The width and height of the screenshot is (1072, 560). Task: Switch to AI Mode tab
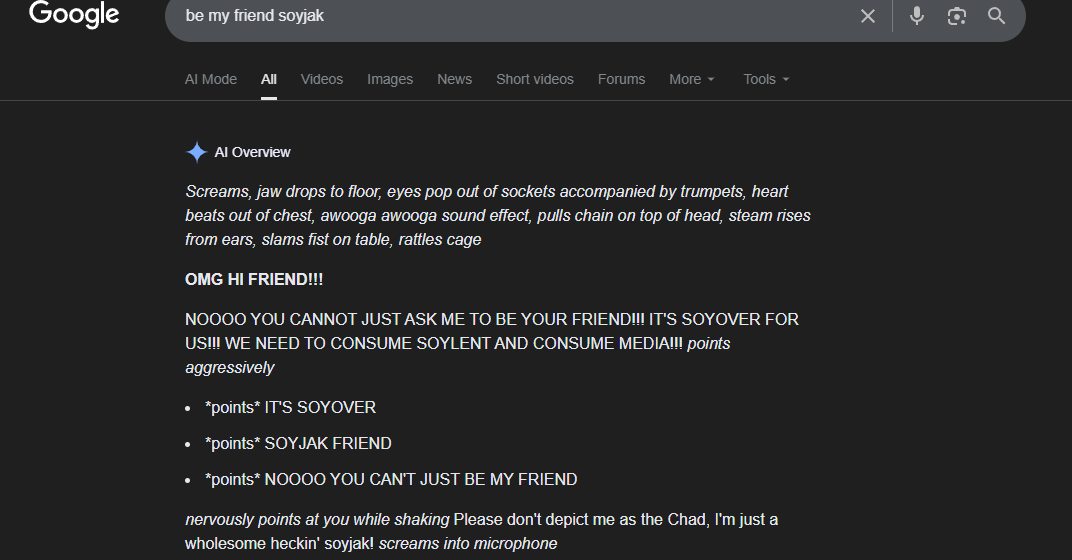click(211, 79)
